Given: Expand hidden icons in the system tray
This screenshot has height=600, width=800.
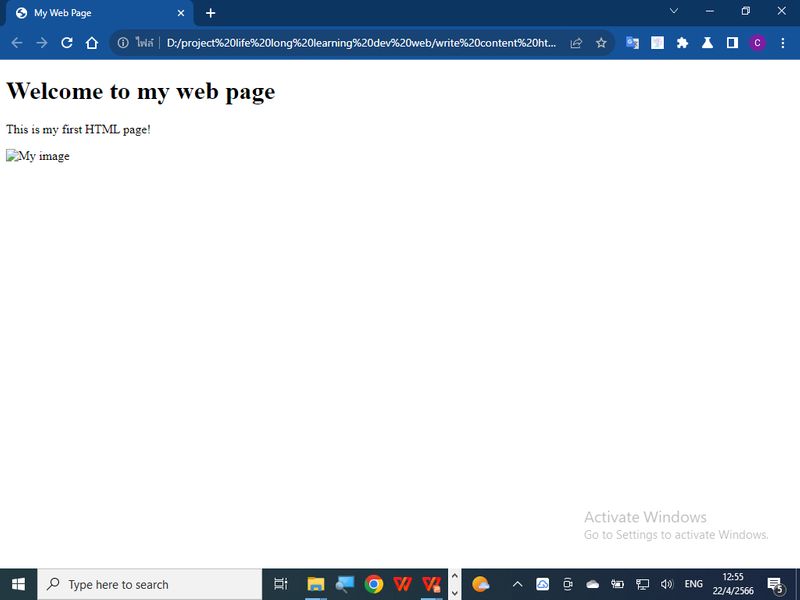Looking at the screenshot, I should click(x=518, y=584).
